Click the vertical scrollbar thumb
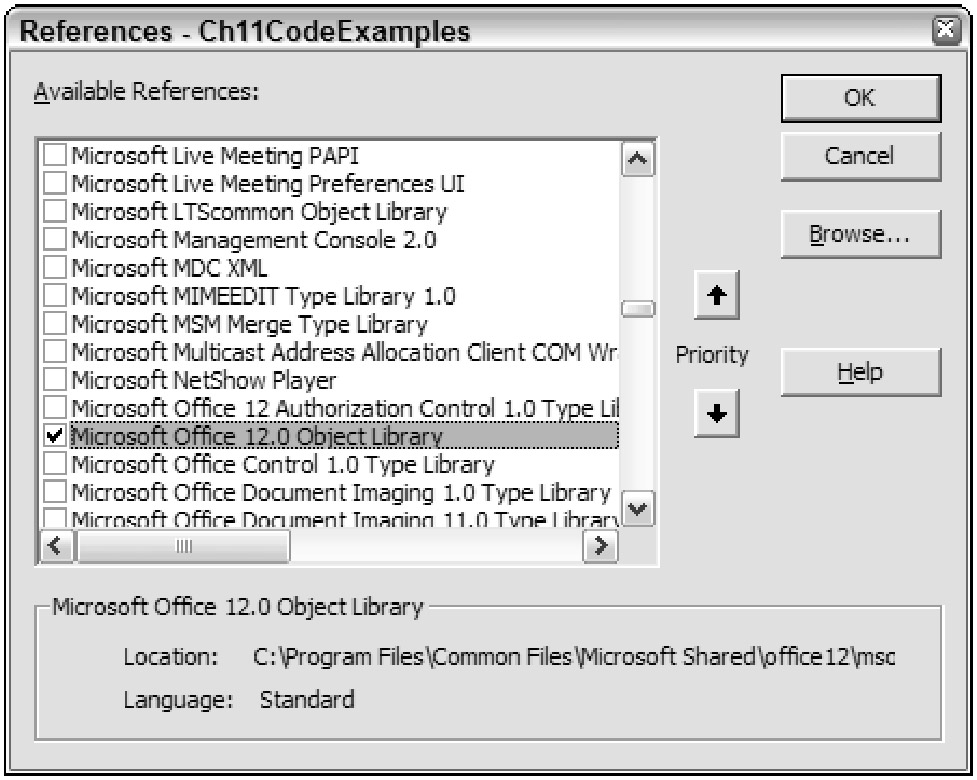This screenshot has width=977, height=780. pos(638,309)
